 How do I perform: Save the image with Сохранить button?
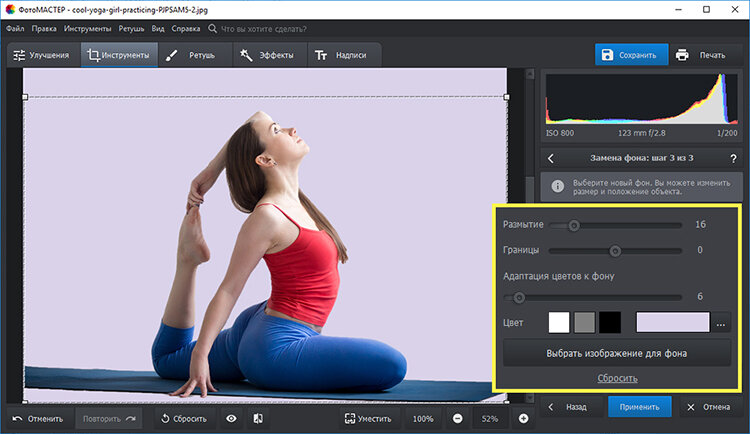(x=631, y=55)
